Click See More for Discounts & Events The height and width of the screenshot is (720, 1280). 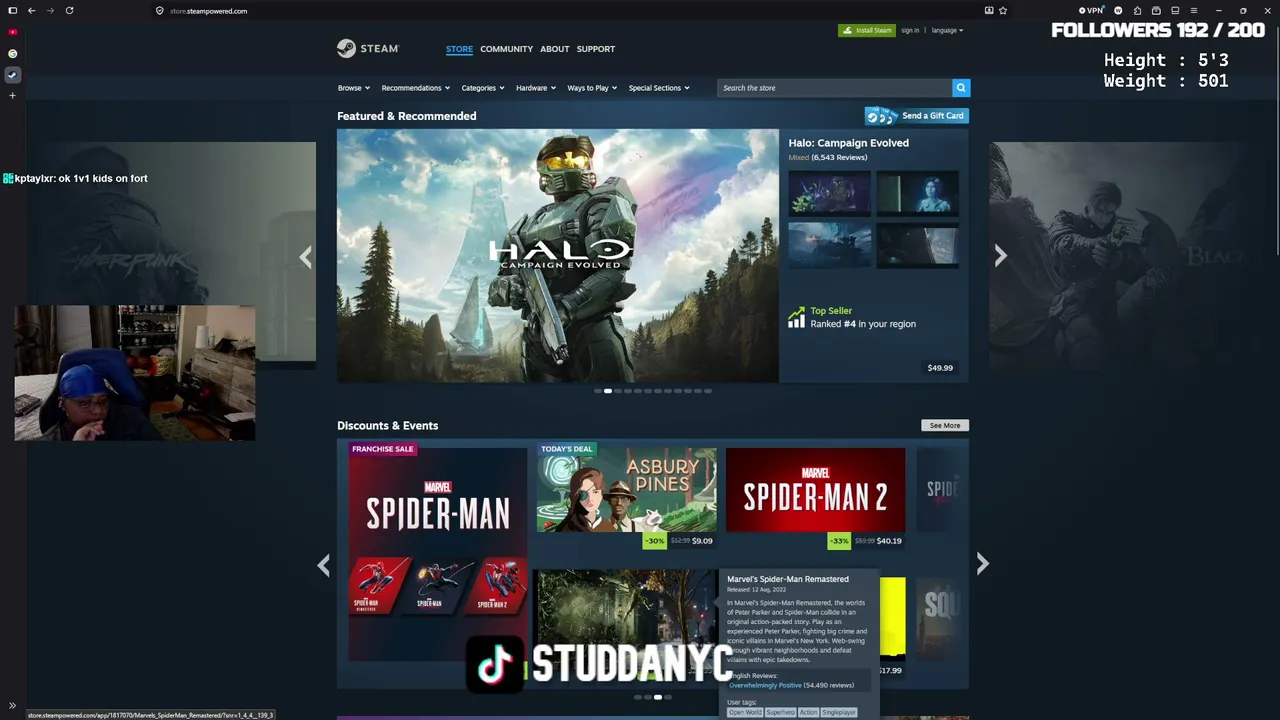click(945, 425)
